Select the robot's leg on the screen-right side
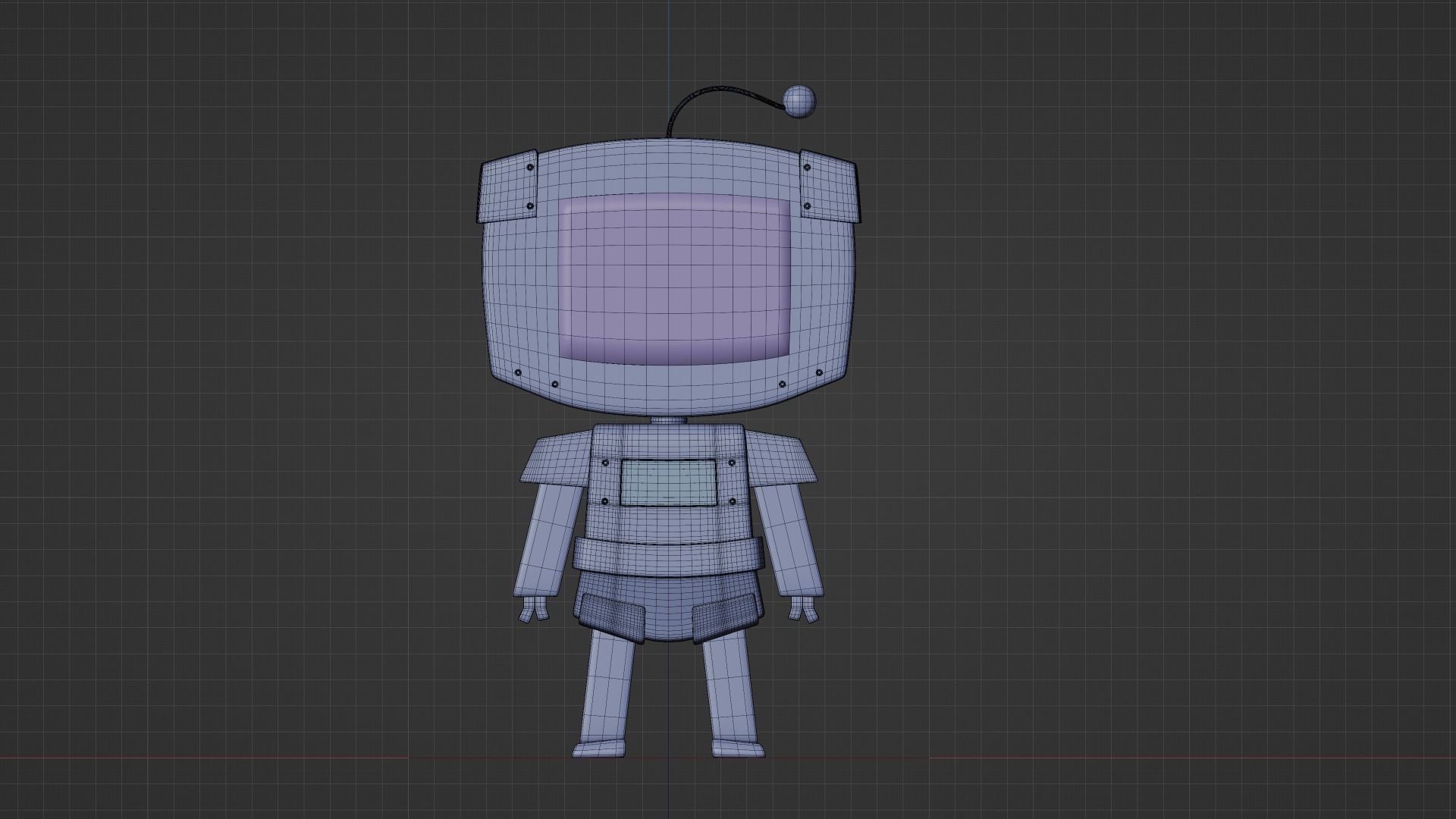 730,686
